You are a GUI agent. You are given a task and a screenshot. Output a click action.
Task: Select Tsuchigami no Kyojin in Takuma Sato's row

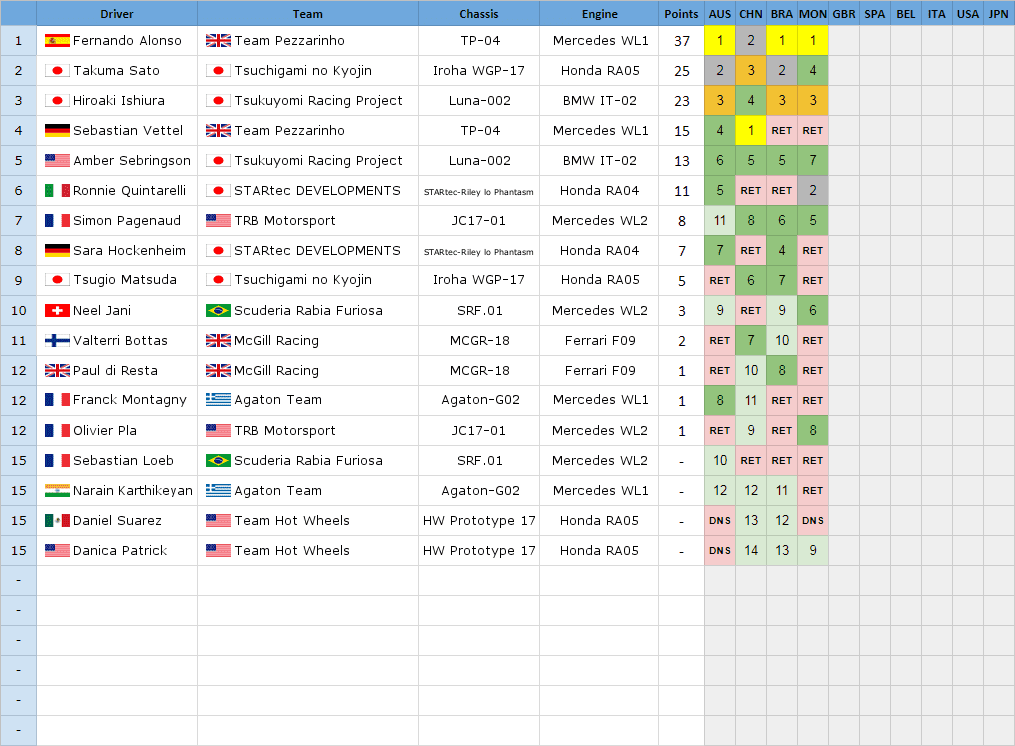pyautogui.click(x=303, y=71)
